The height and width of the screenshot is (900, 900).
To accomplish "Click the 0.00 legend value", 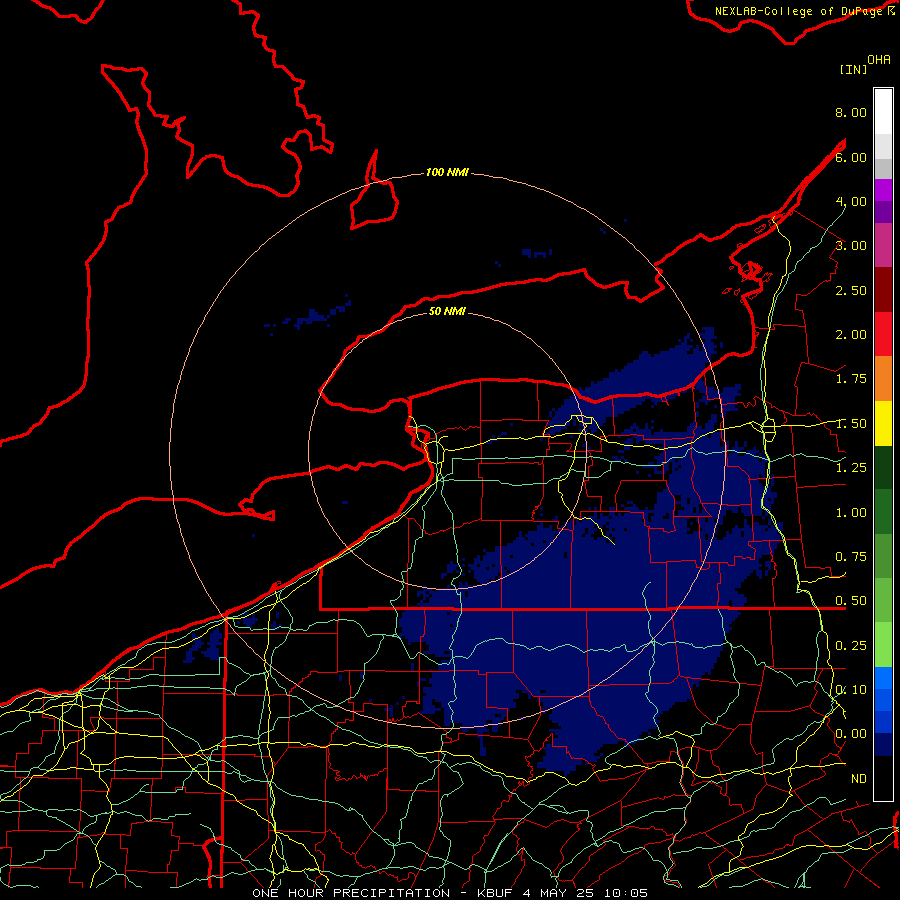I will click(x=851, y=734).
